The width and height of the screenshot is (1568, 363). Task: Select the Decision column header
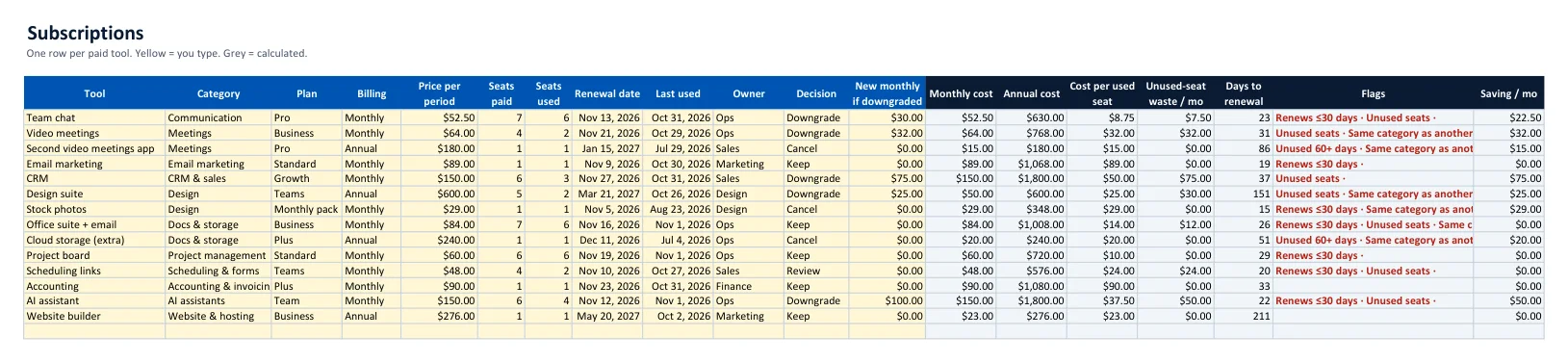point(816,93)
